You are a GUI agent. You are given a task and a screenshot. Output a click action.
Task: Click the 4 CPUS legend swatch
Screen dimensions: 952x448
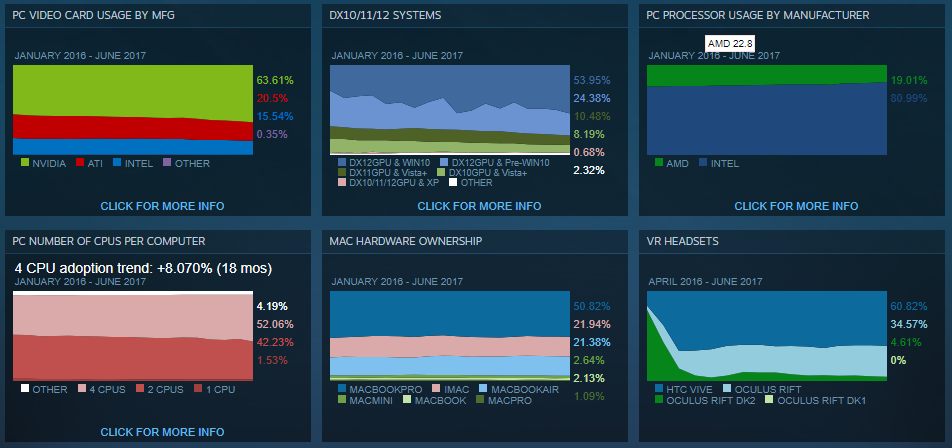pos(83,389)
